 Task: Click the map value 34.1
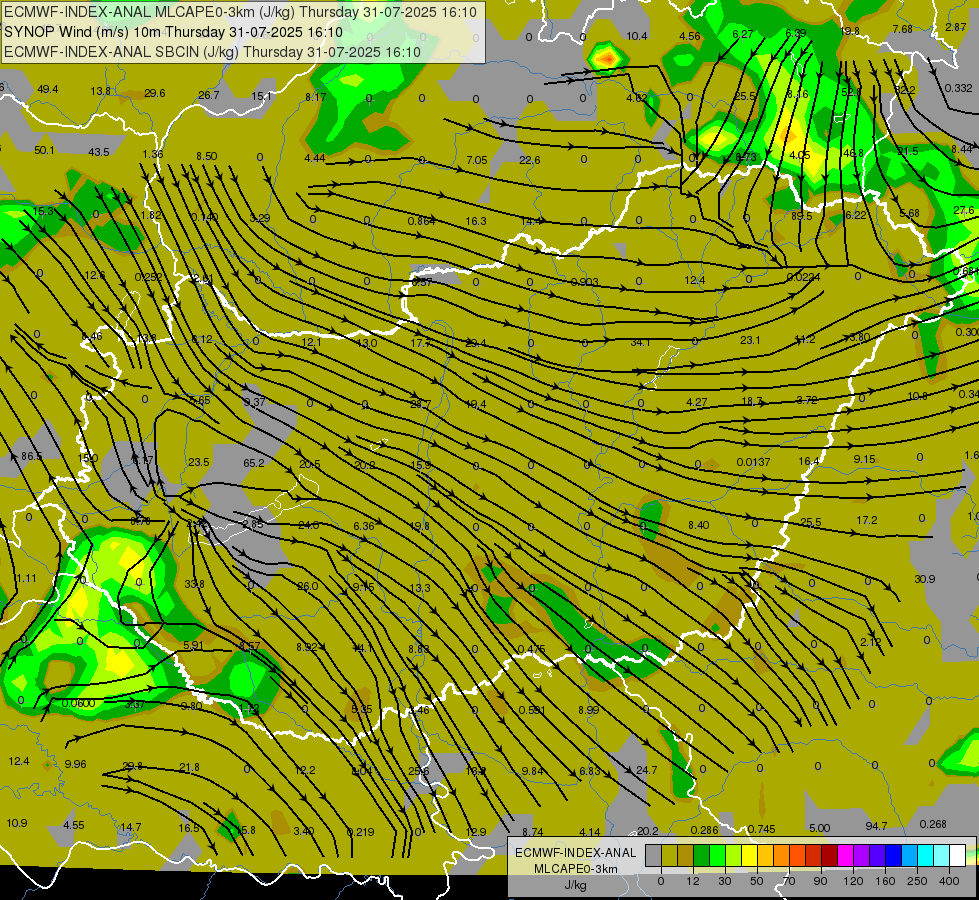[640, 342]
